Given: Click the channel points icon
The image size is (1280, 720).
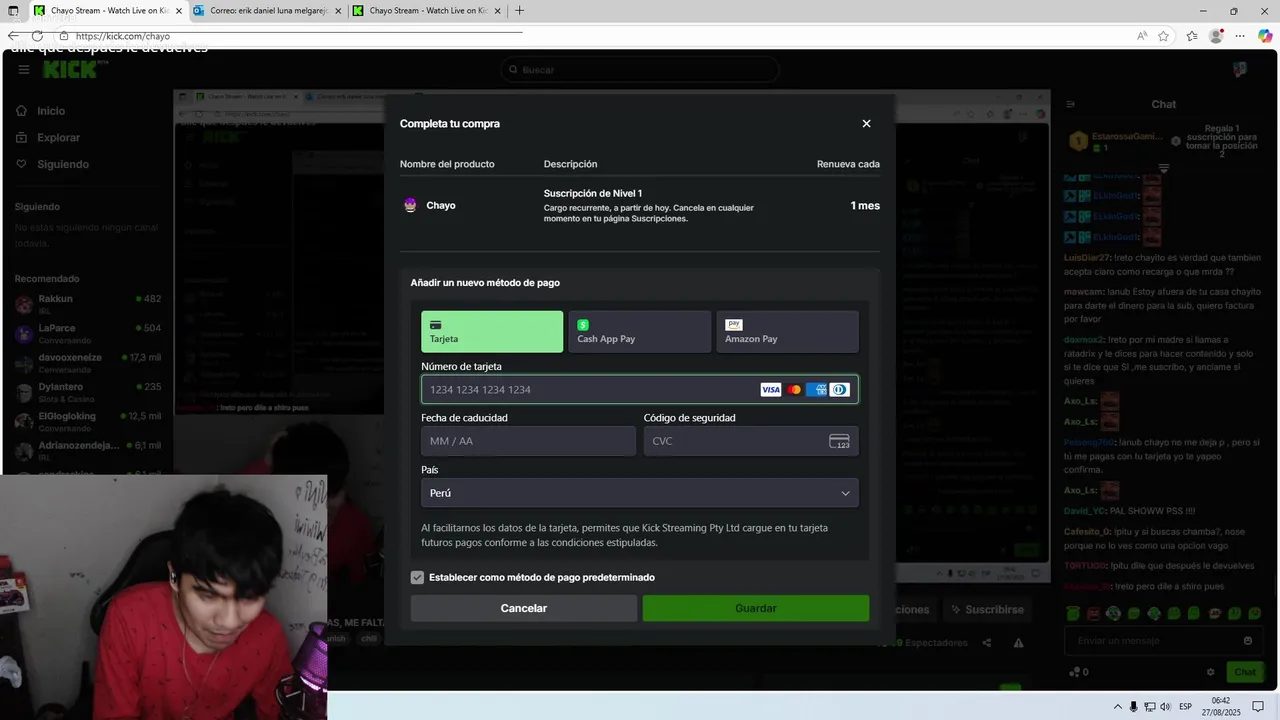Looking at the screenshot, I should coord(1075,672).
